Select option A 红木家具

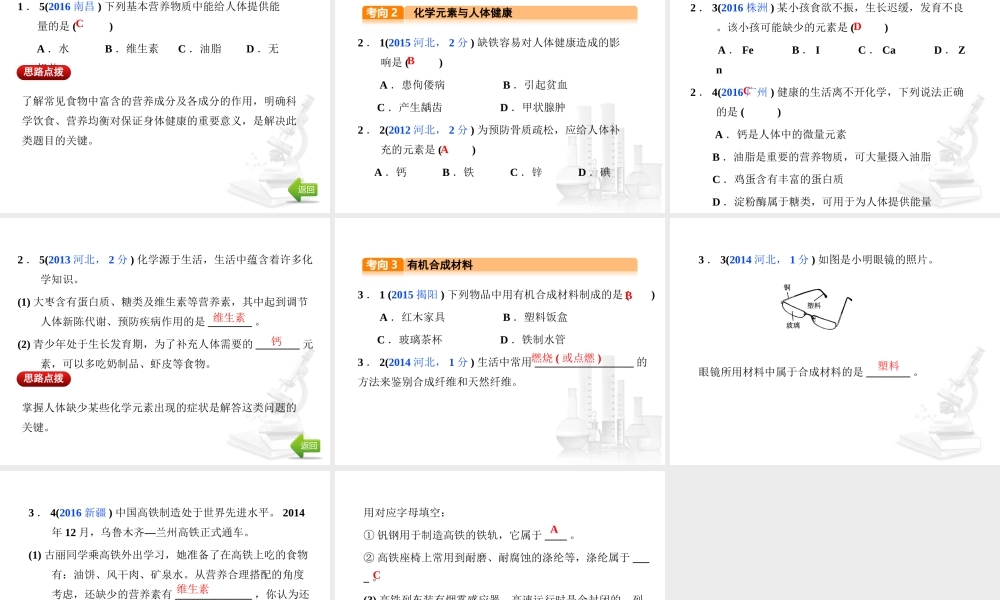[x=413, y=318]
